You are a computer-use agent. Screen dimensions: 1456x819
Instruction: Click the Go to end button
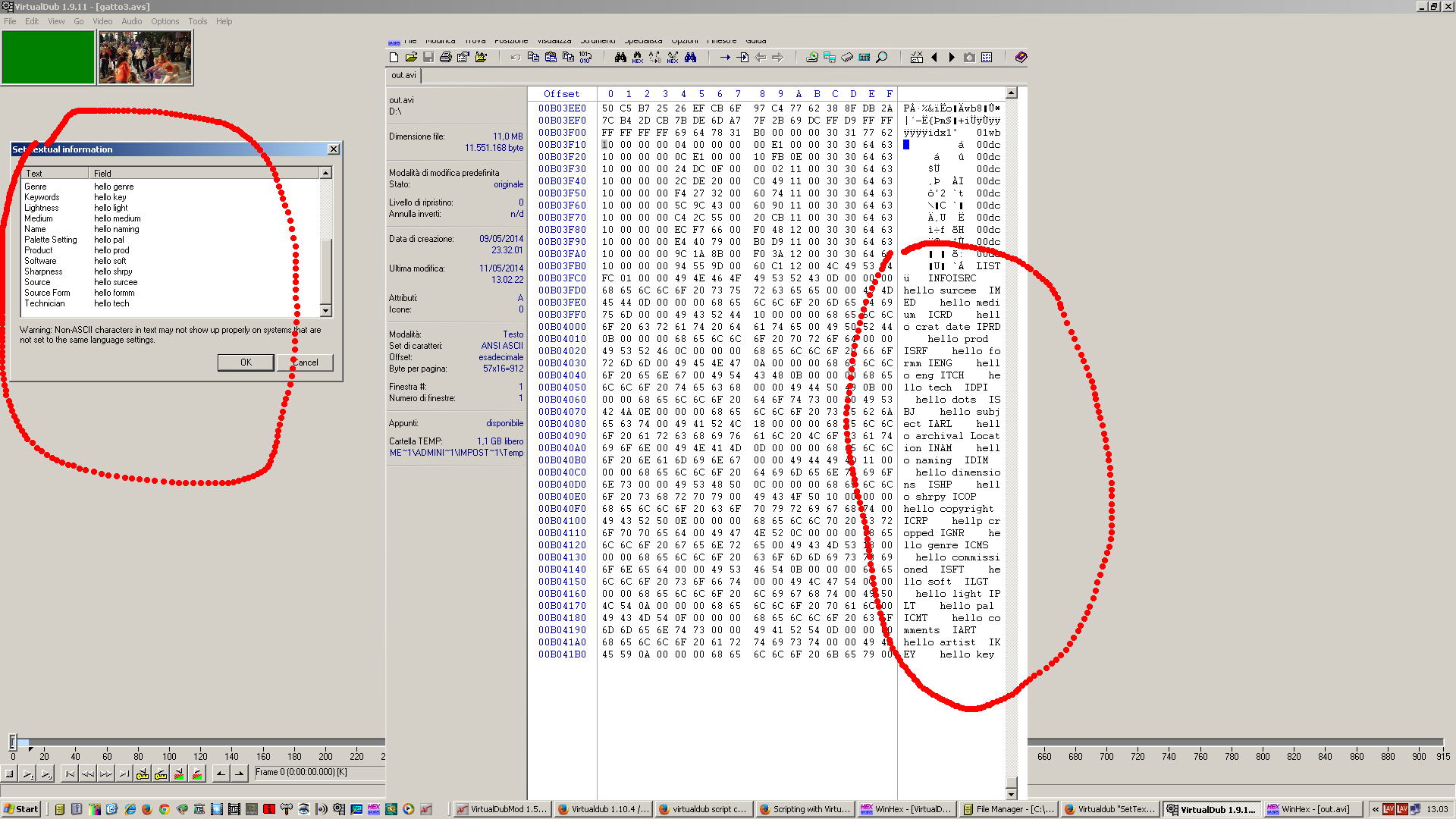pos(124,774)
